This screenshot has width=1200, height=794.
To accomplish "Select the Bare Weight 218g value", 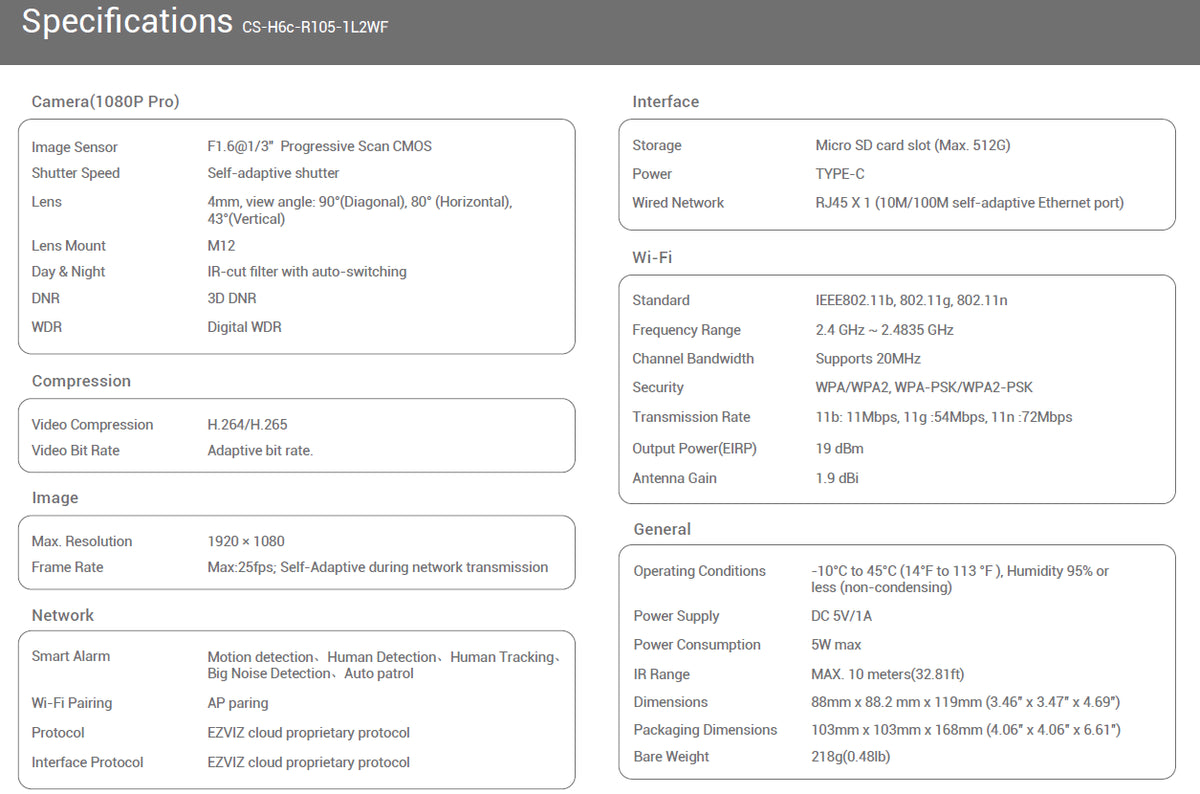I will pos(850,757).
